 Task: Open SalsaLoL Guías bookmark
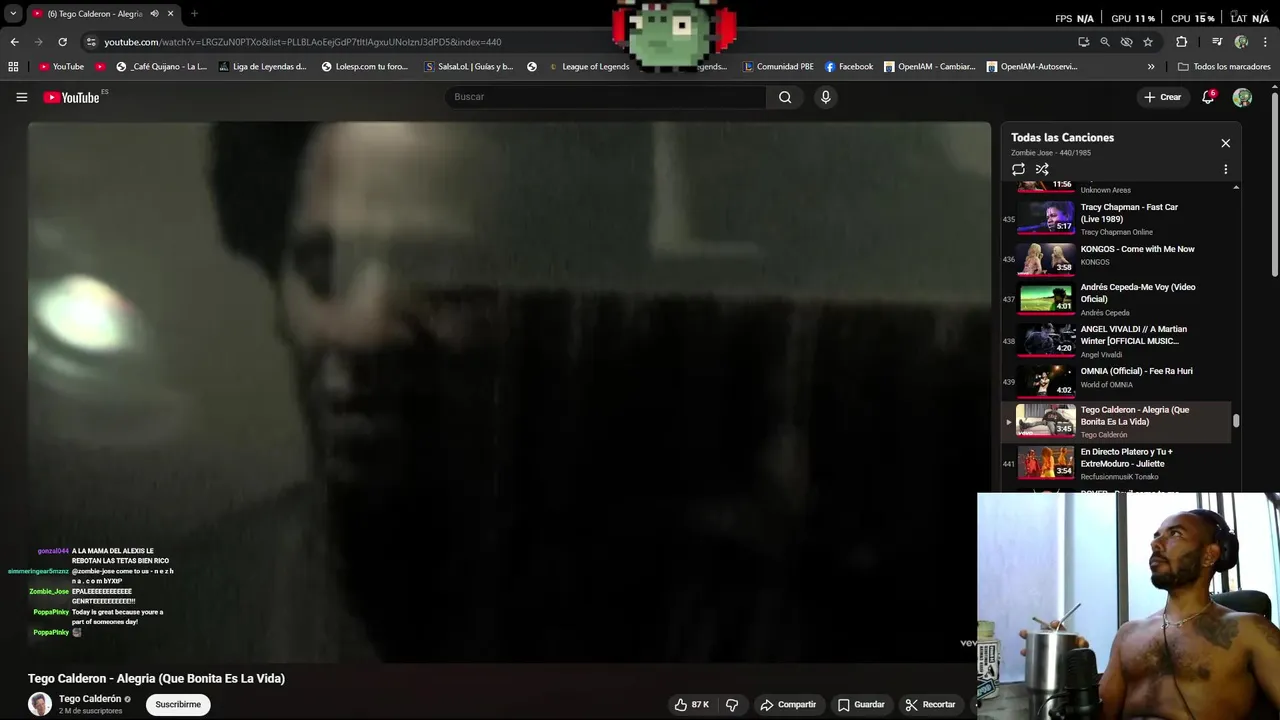pyautogui.click(x=469, y=67)
